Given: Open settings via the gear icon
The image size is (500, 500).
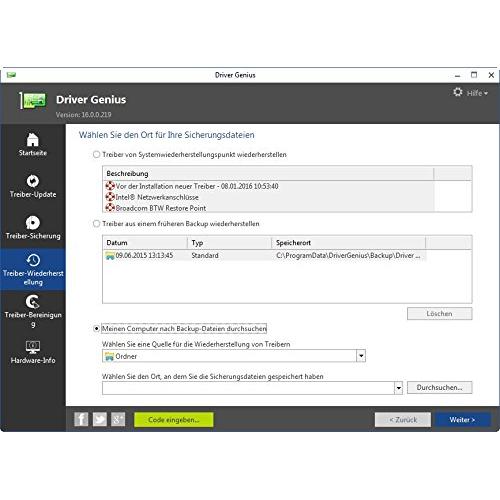Looking at the screenshot, I should [x=458, y=92].
